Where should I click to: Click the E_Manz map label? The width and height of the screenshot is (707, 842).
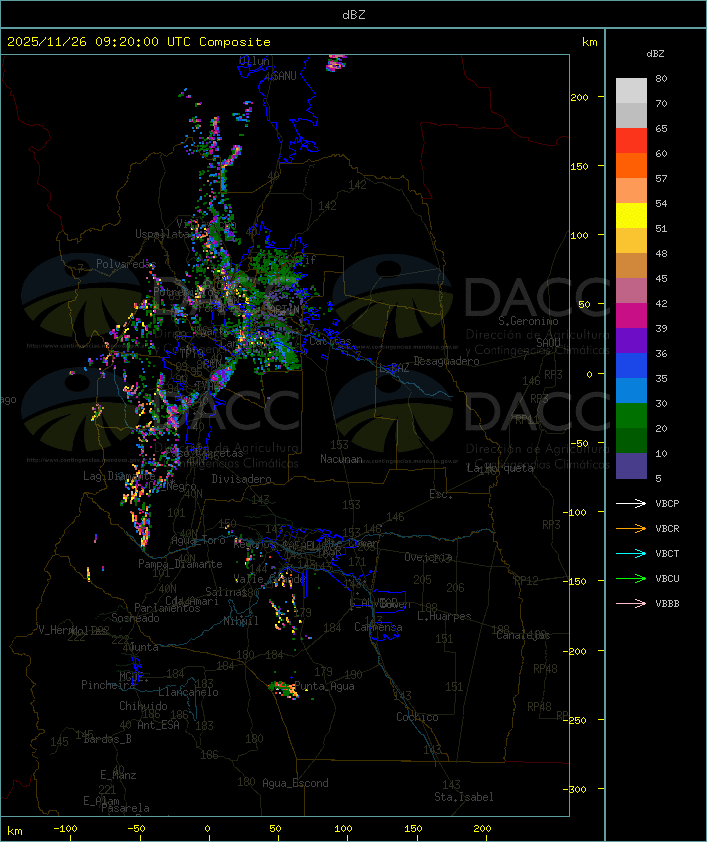118,775
